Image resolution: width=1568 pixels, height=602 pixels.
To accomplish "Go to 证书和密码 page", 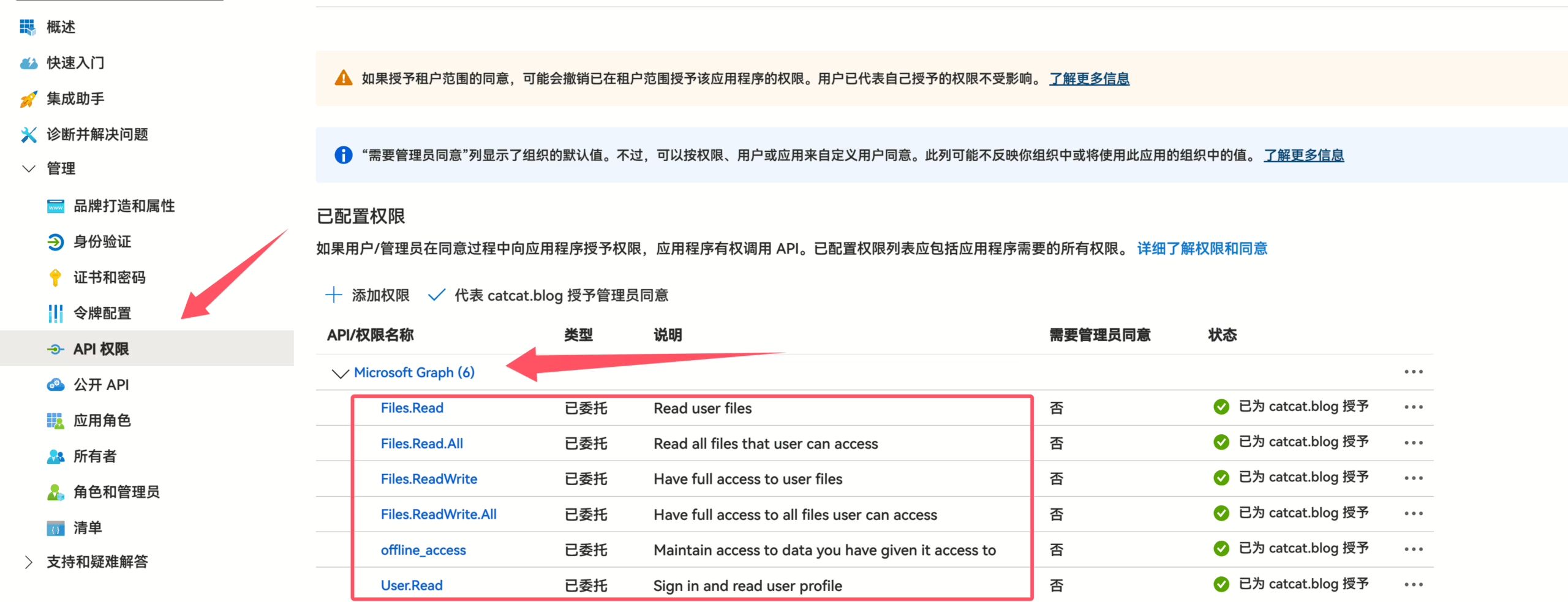I will click(x=110, y=277).
